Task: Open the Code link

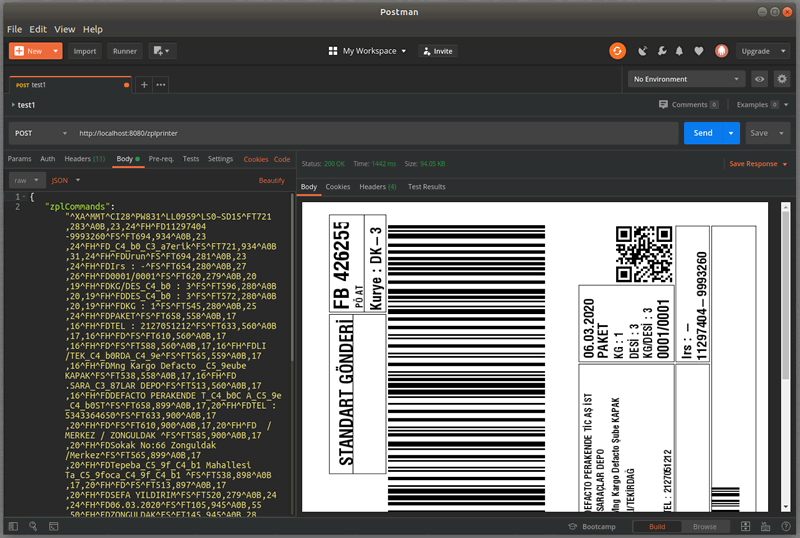Action: [282, 159]
